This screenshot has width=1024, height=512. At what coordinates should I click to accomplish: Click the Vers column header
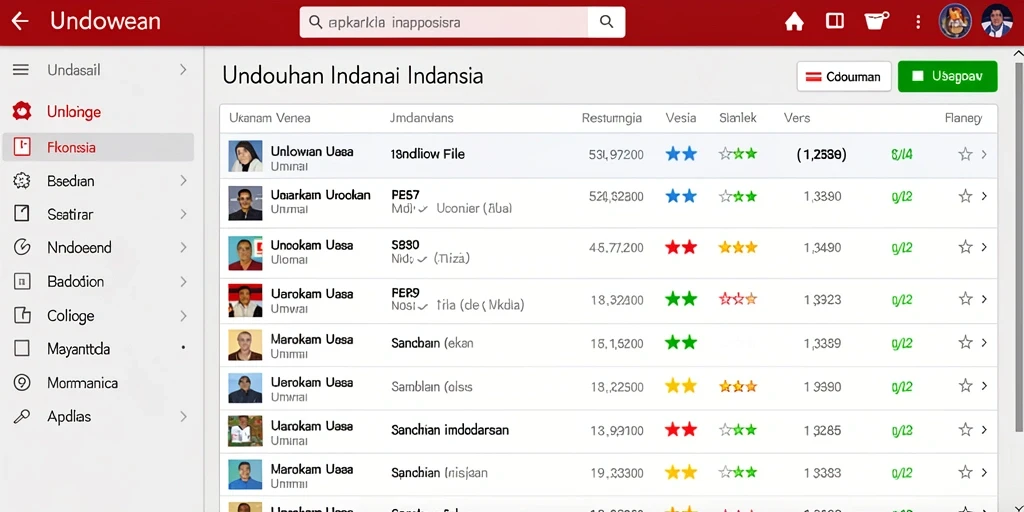(x=797, y=118)
